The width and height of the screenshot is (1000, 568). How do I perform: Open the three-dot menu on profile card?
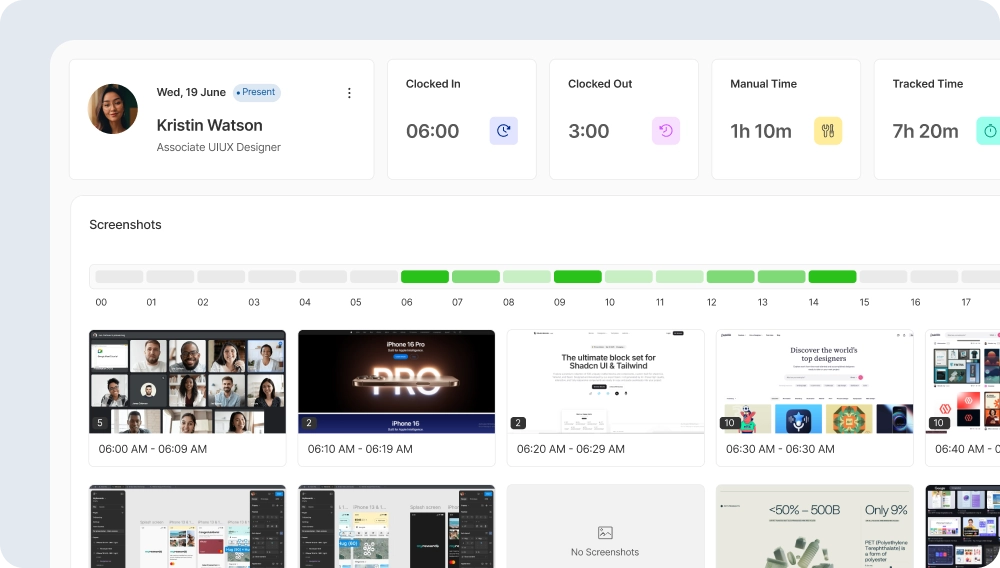[x=349, y=93]
